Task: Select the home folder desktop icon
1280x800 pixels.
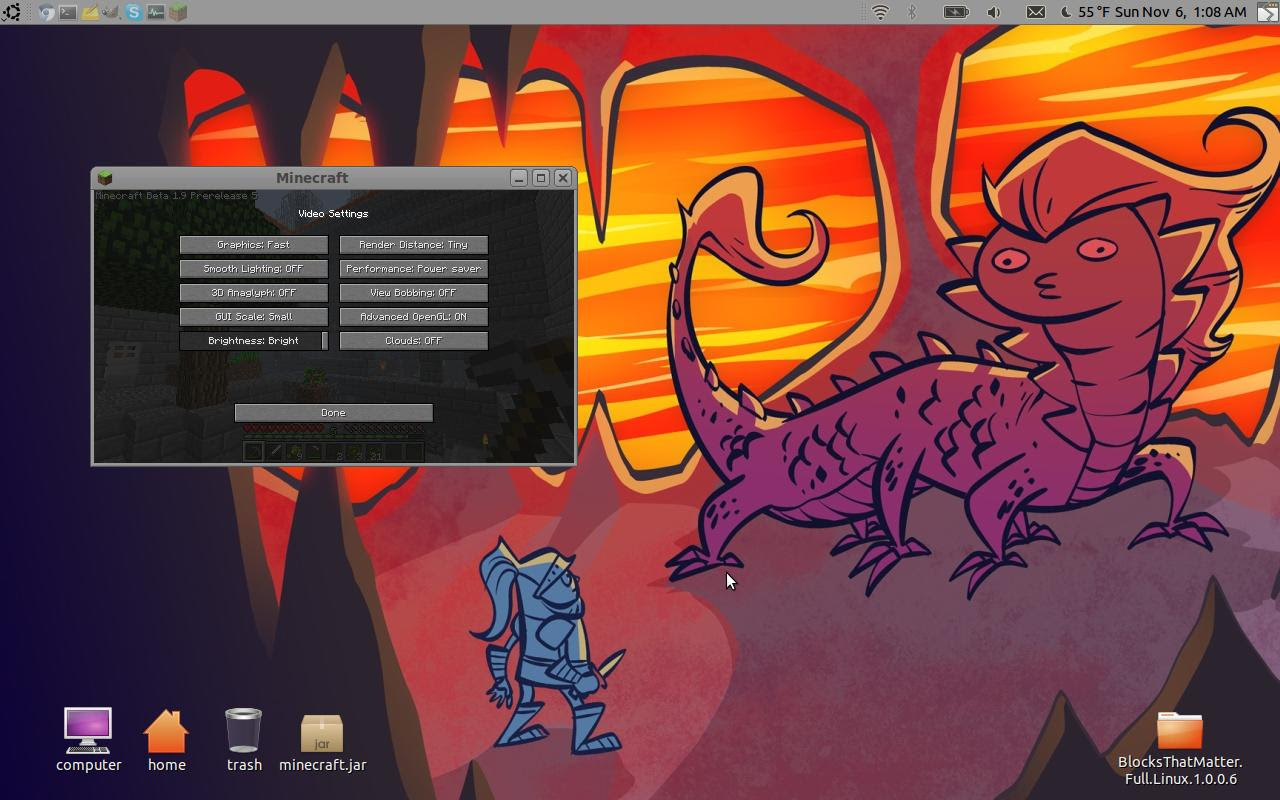Action: pos(166,740)
